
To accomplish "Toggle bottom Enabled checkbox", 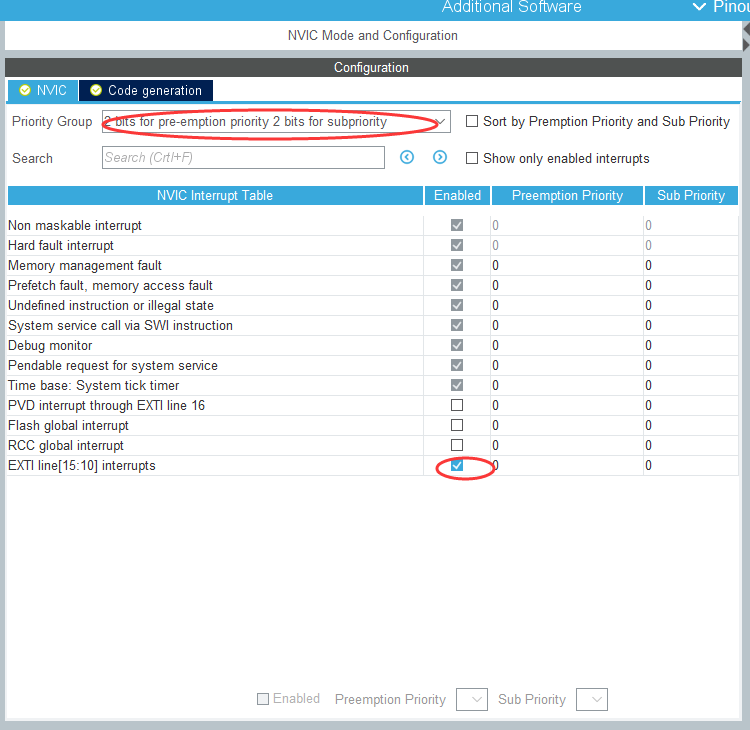I will pyautogui.click(x=263, y=699).
